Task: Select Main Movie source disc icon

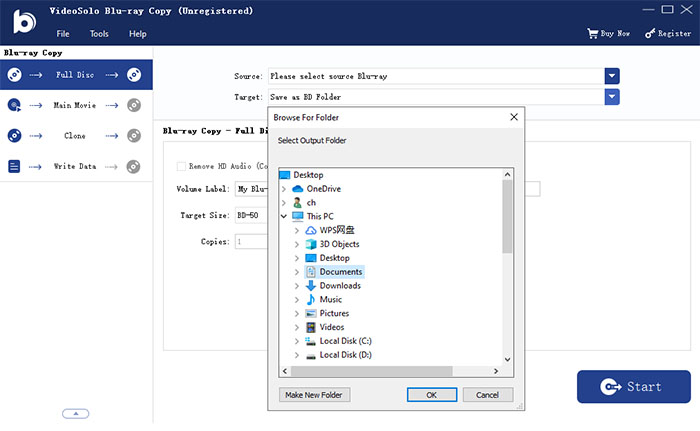Action: (x=15, y=105)
